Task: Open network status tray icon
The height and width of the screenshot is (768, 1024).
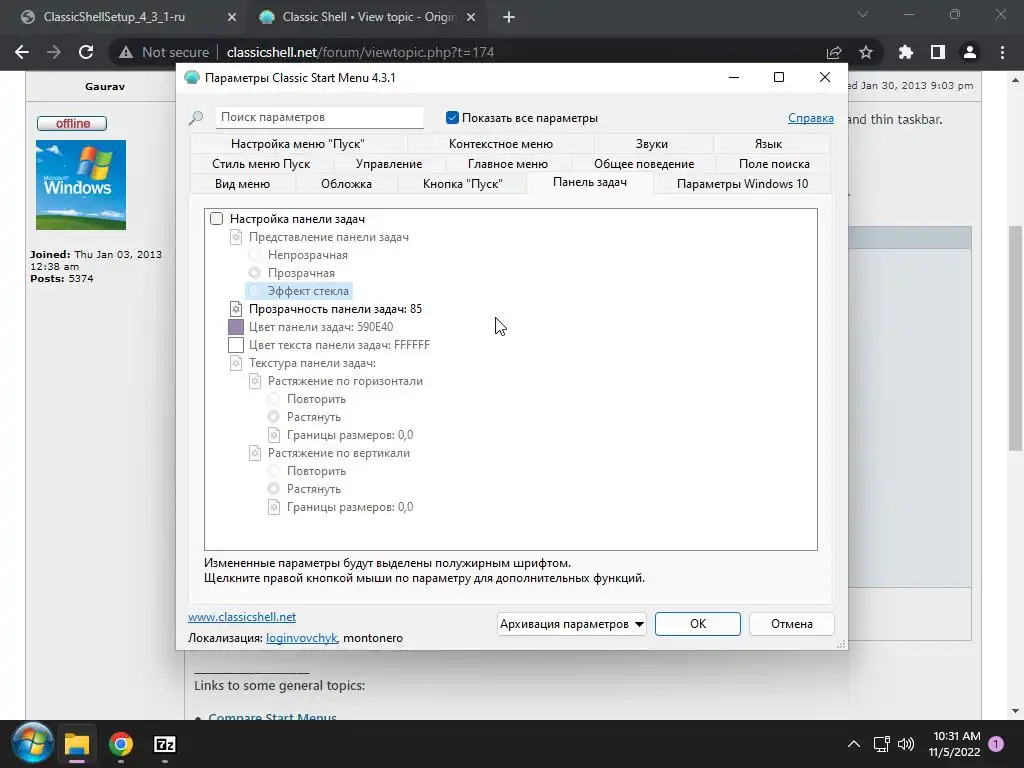Action: 882,744
